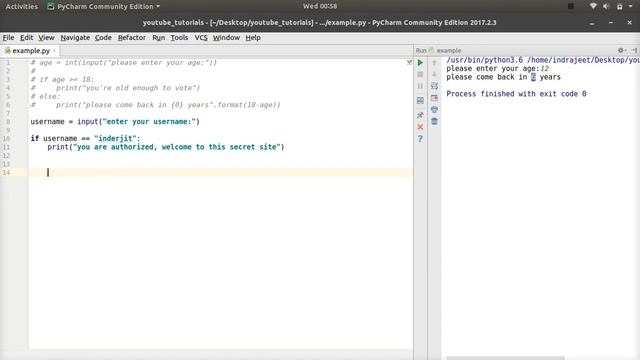Click the Pause output icon in Run panel
Viewport: 640px width, 360px height.
[420, 86]
